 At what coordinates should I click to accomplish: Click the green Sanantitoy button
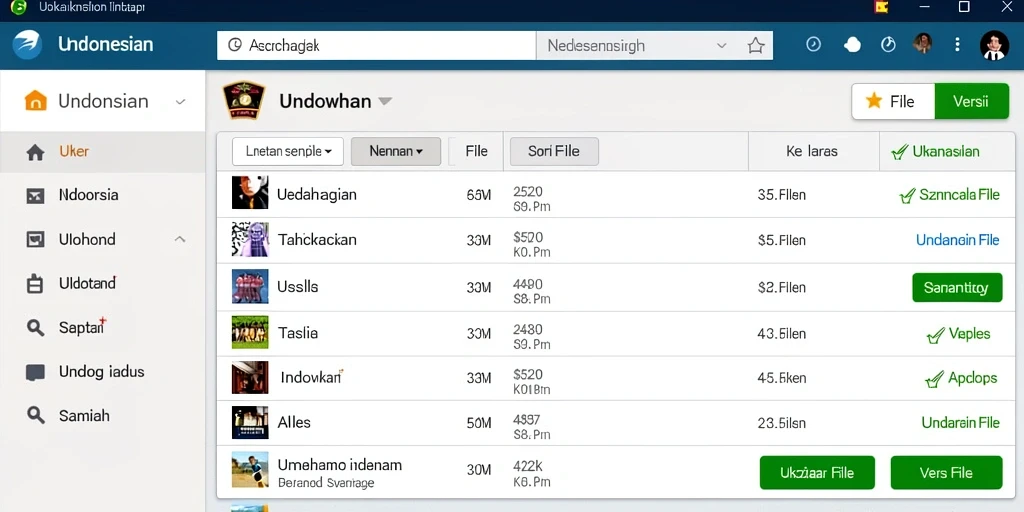point(957,287)
